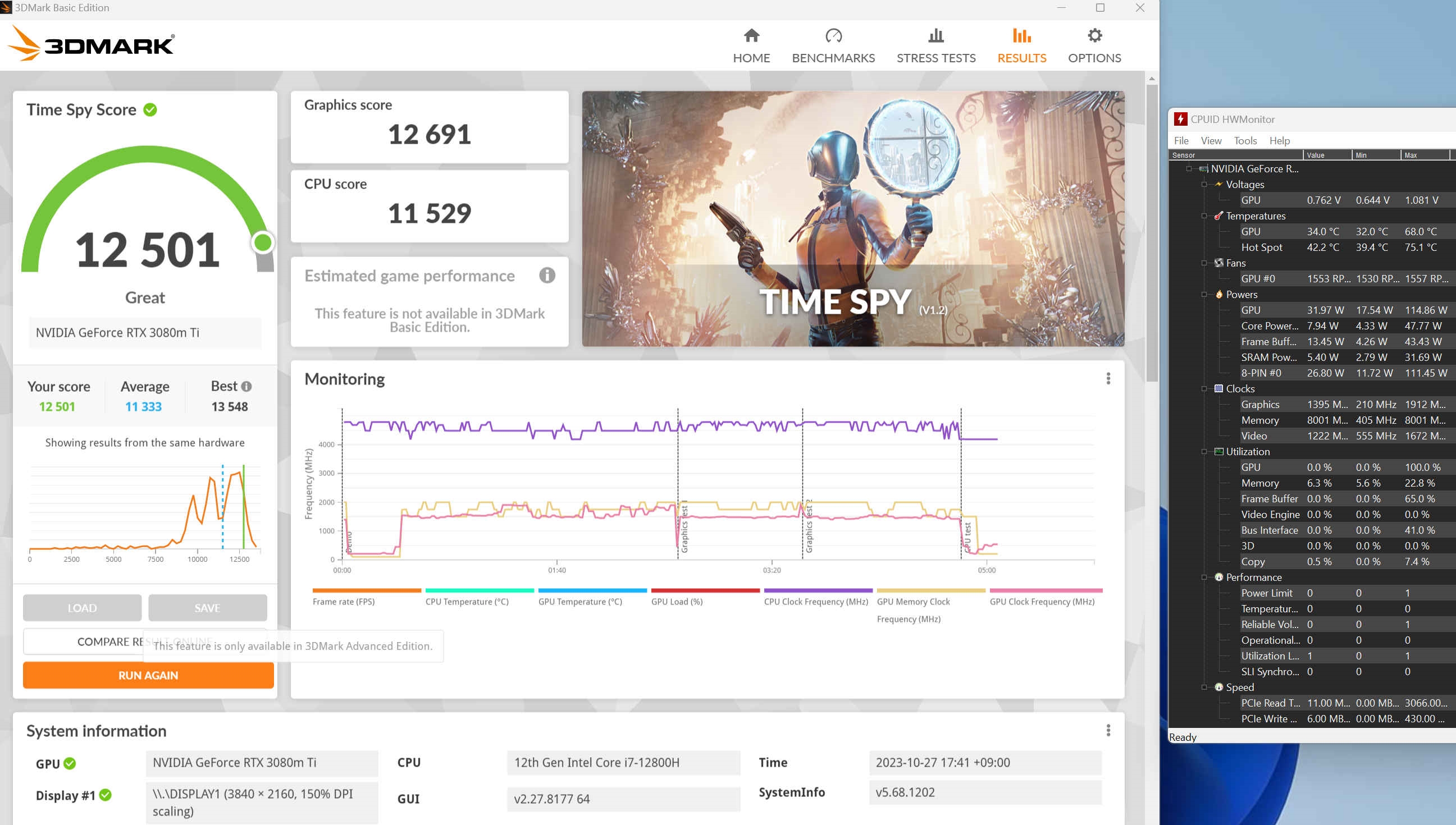Open Stress Tests bar chart icon
This screenshot has width=1456, height=825.
pos(935,36)
